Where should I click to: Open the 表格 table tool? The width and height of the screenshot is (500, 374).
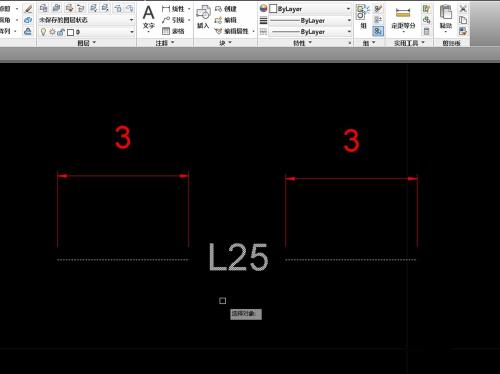point(173,31)
